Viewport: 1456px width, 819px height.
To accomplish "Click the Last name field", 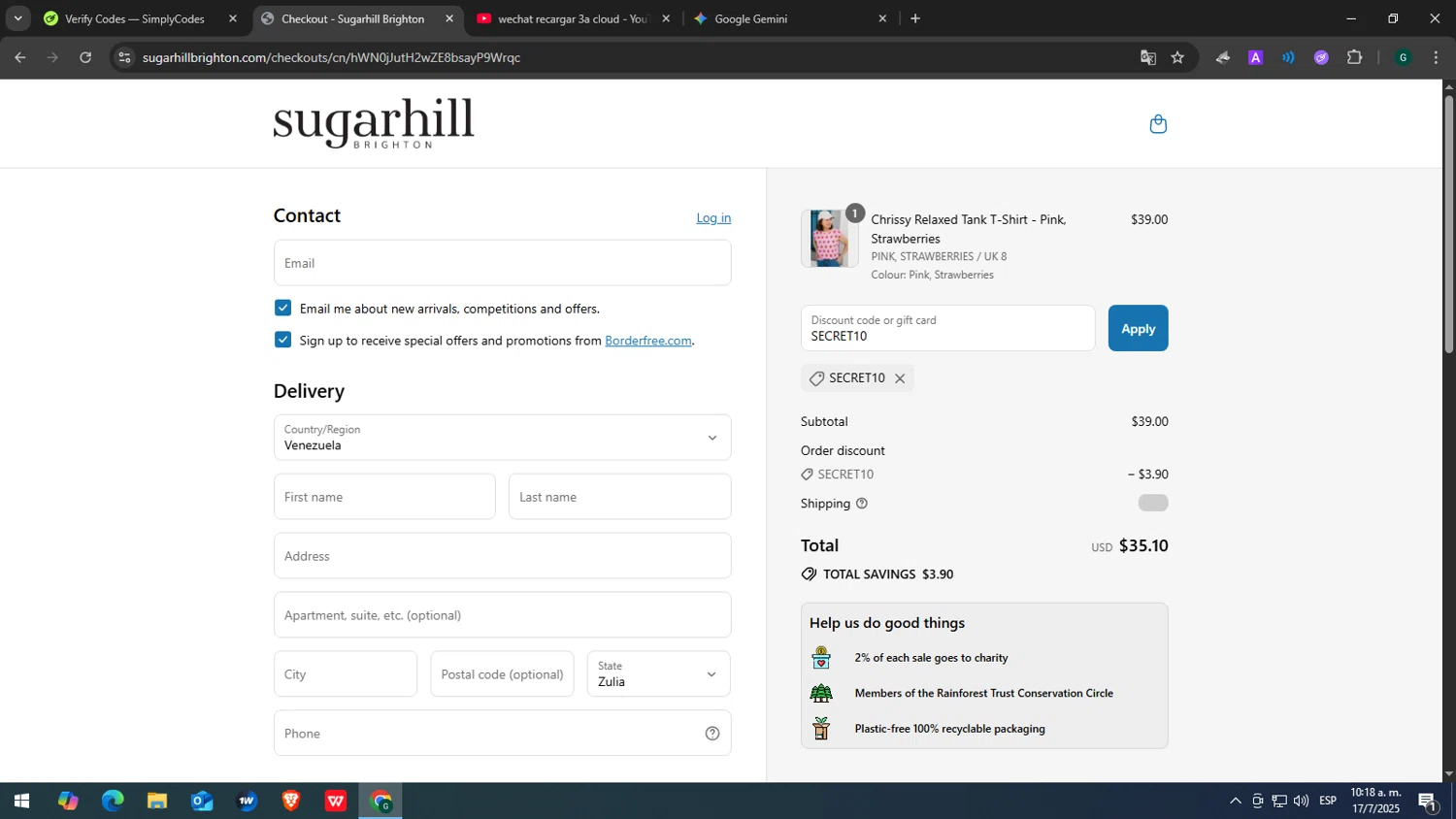I will pos(619,497).
